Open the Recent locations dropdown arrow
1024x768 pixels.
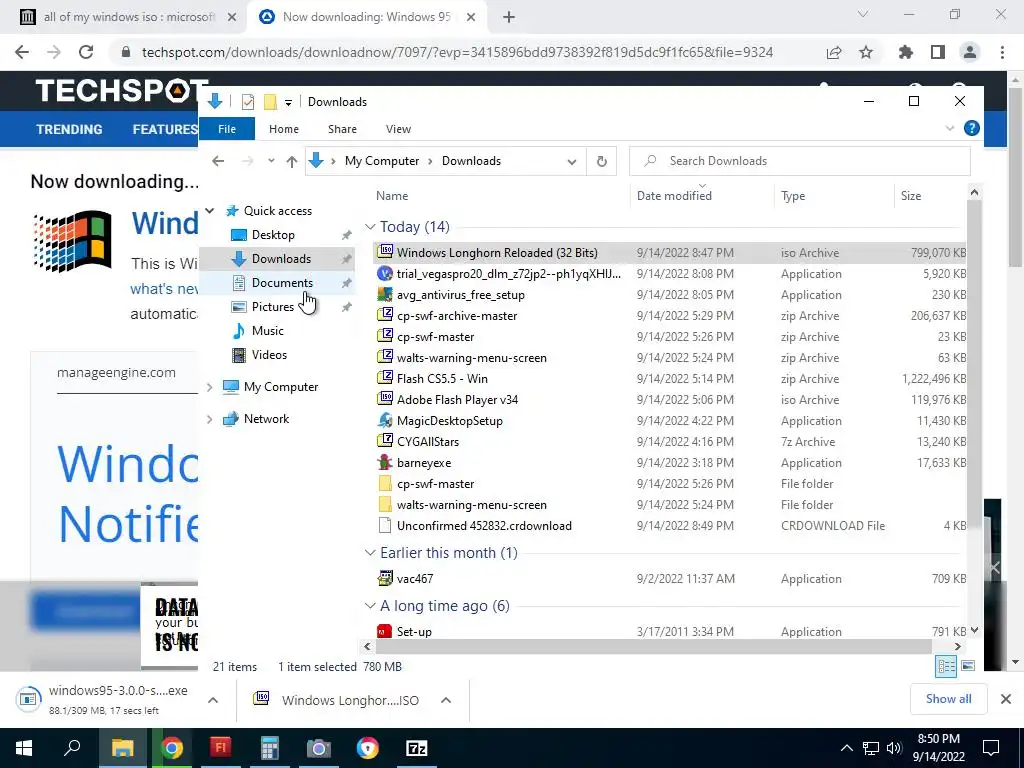pyautogui.click(x=271, y=161)
